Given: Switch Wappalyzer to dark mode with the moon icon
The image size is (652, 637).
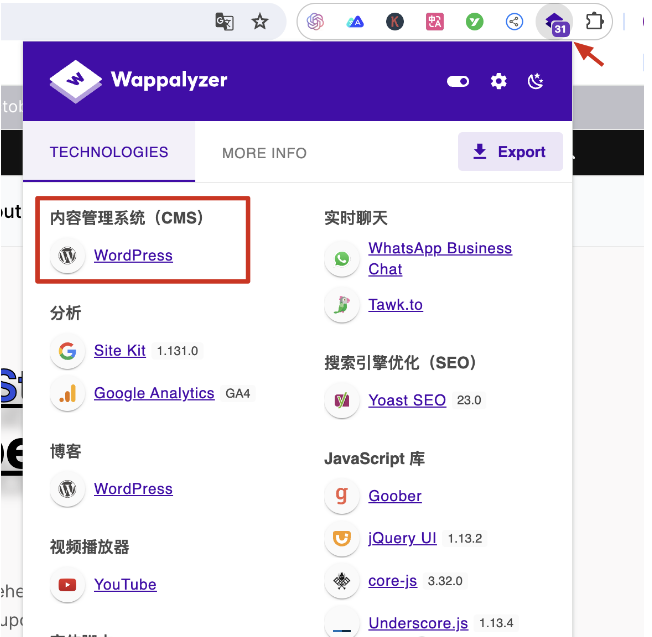Looking at the screenshot, I should (x=536, y=81).
